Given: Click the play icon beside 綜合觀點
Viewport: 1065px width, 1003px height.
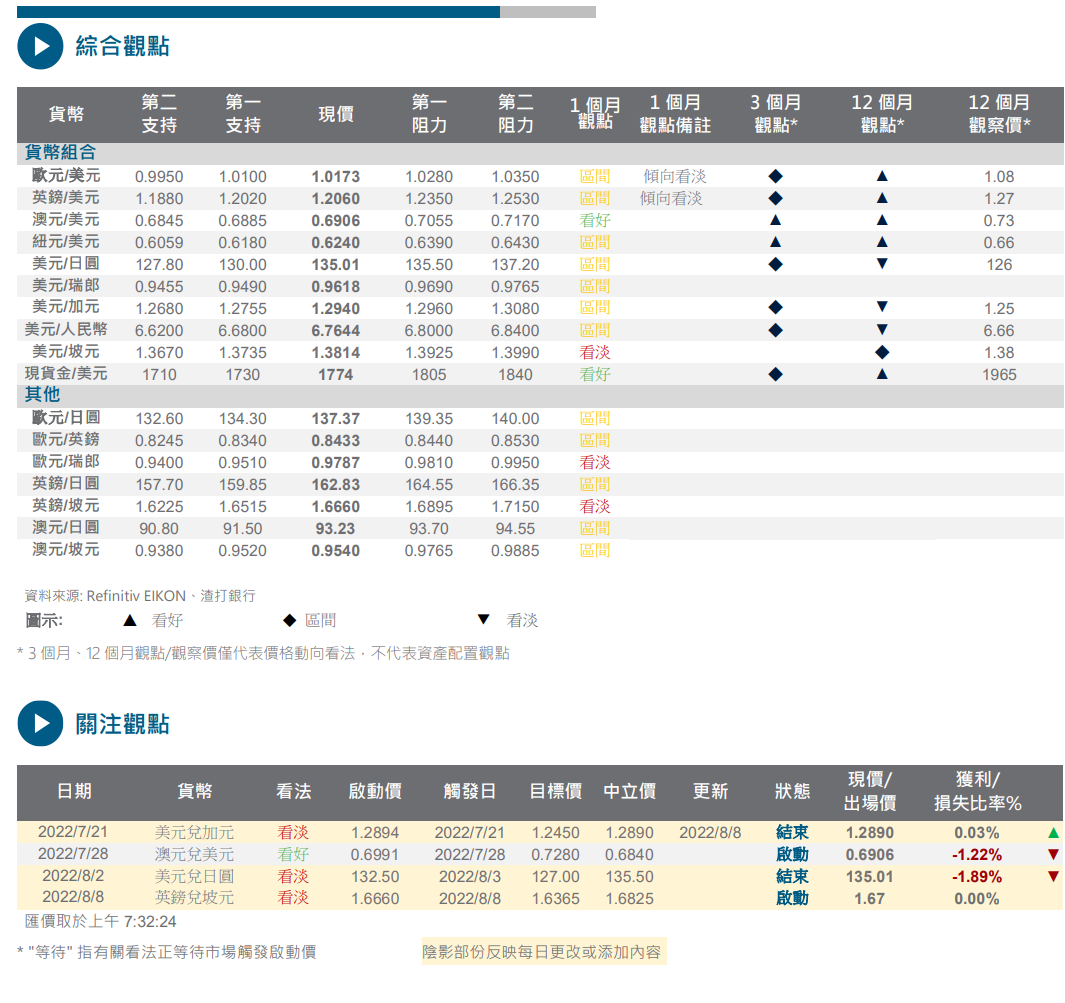Looking at the screenshot, I should point(40,46).
